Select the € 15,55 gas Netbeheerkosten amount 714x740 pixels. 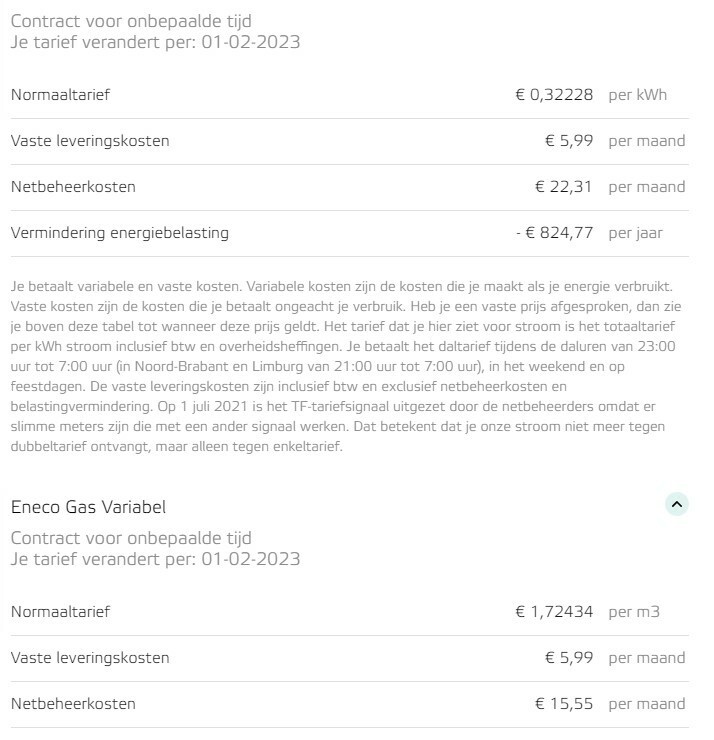564,704
